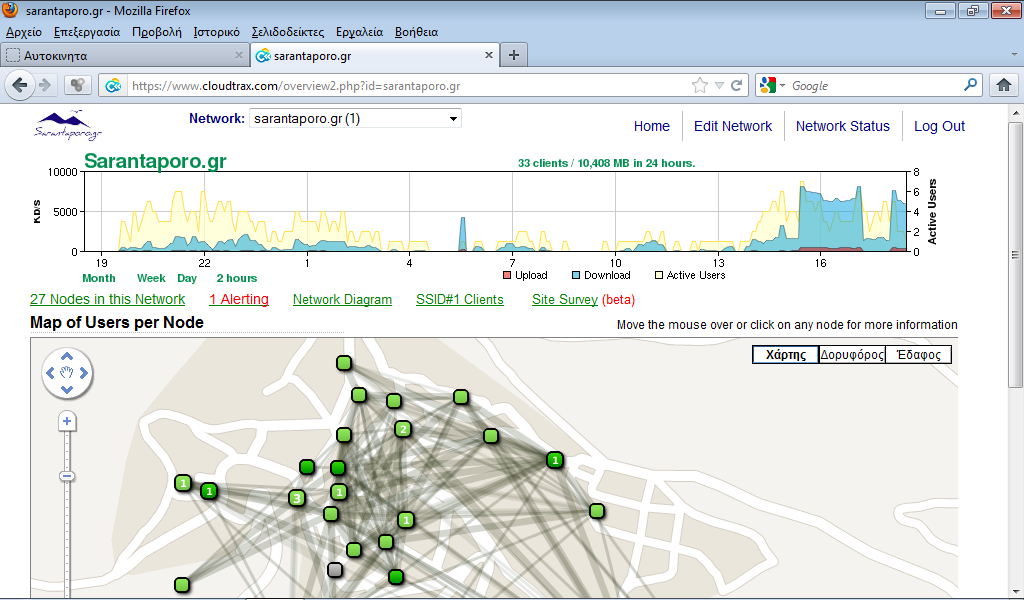
Task: Open the 1 Alerting link
Action: [238, 299]
